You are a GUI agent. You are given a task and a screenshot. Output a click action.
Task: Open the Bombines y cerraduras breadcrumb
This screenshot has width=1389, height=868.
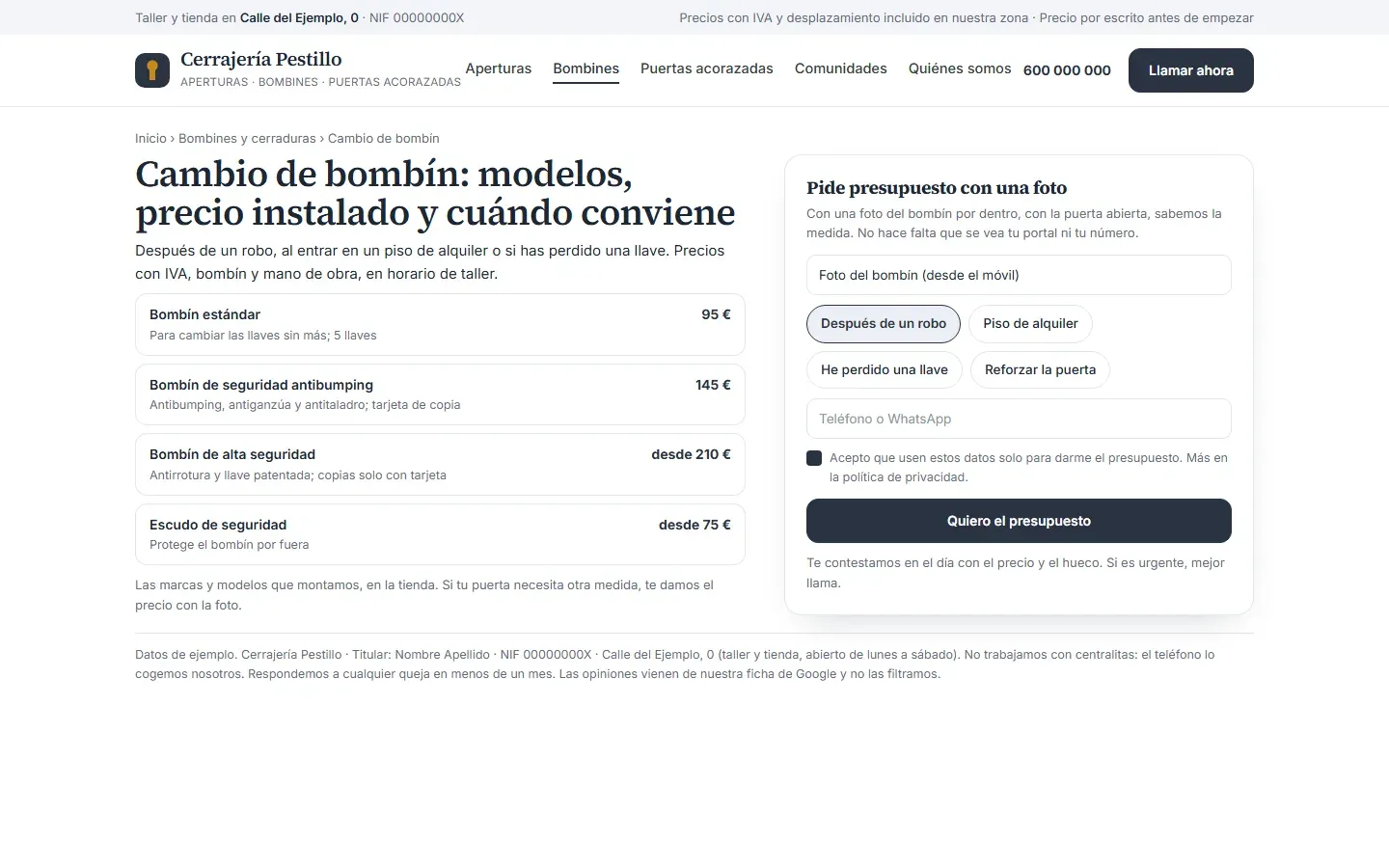coord(247,139)
